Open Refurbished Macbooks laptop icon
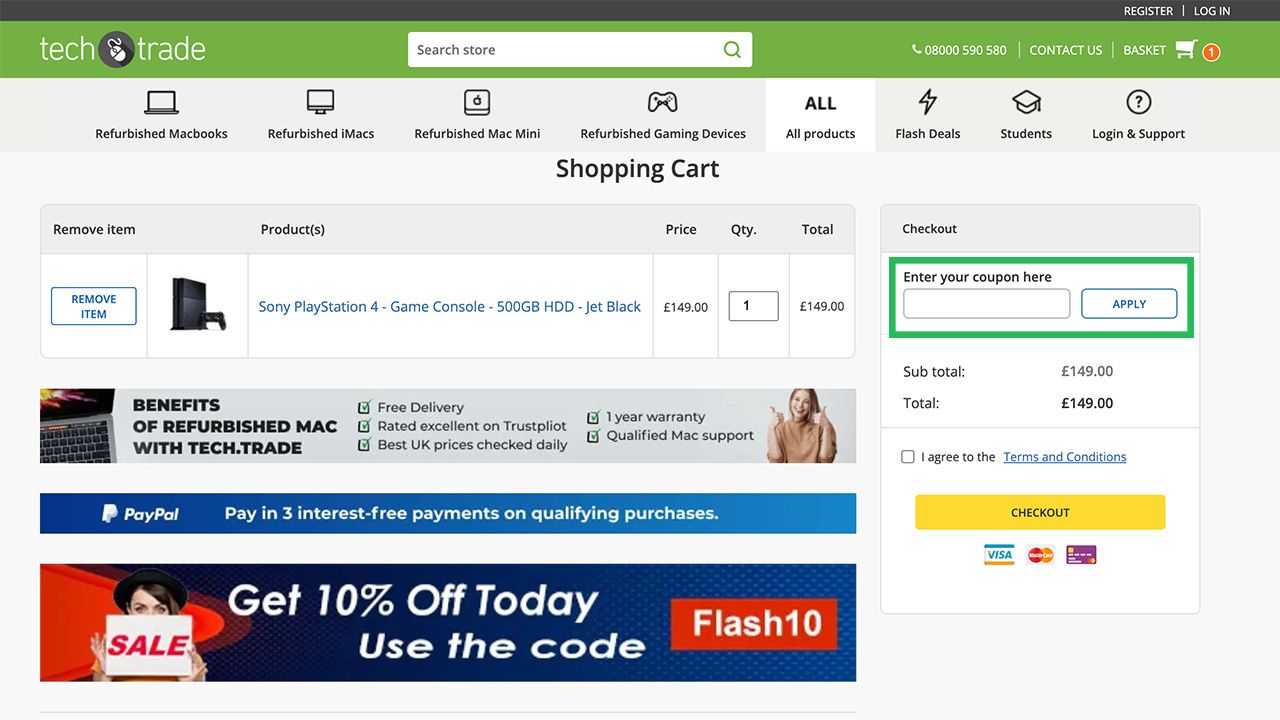 click(161, 102)
